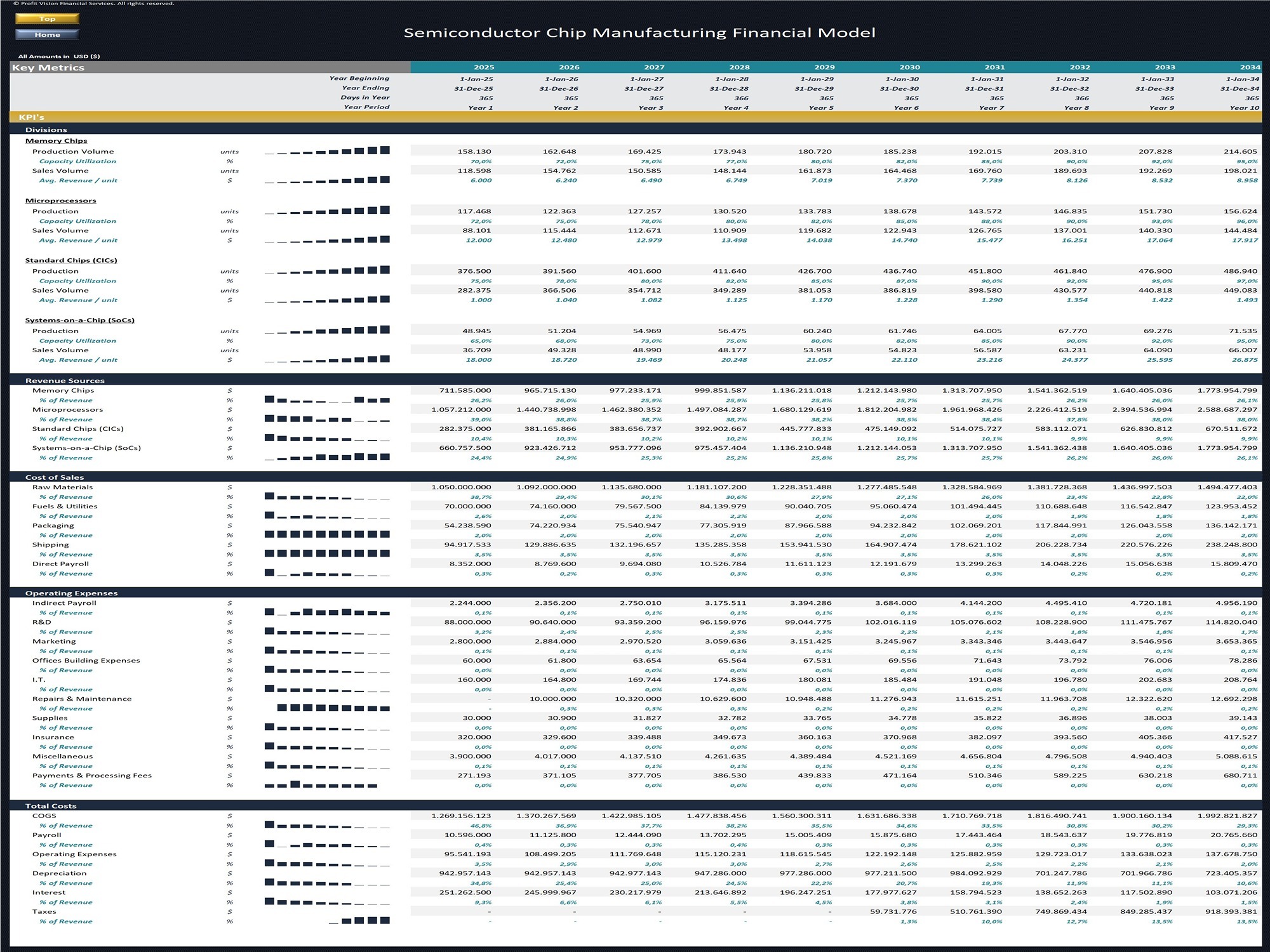1270x952 pixels.
Task: Select Memory Chips 2025 production value 158.130
Action: (475, 152)
